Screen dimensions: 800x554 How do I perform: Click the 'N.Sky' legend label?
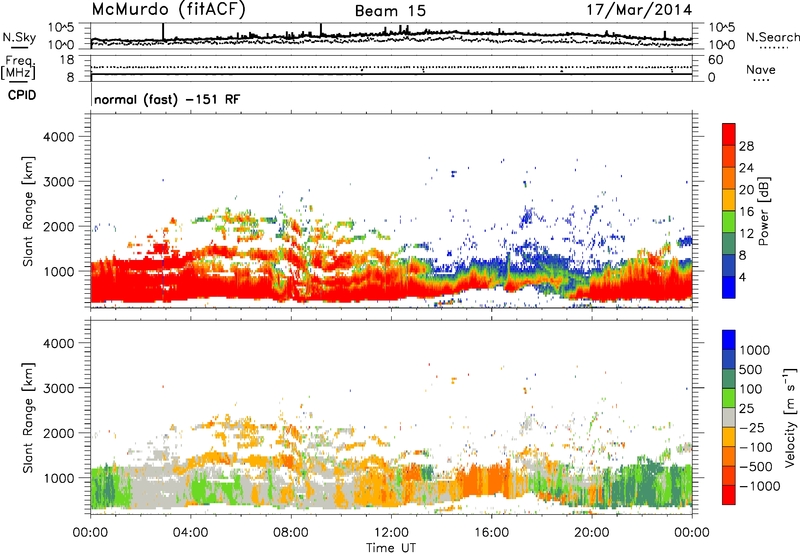point(19,37)
